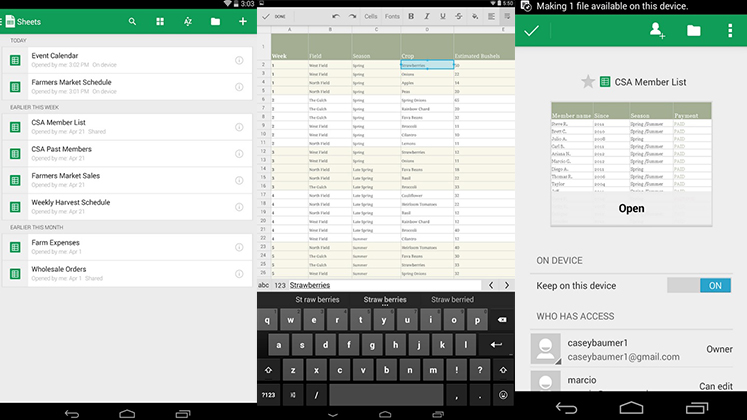Screen dimensions: 747x420
Task: Click the Strawberries cell input field
Action: [x=385, y=285]
